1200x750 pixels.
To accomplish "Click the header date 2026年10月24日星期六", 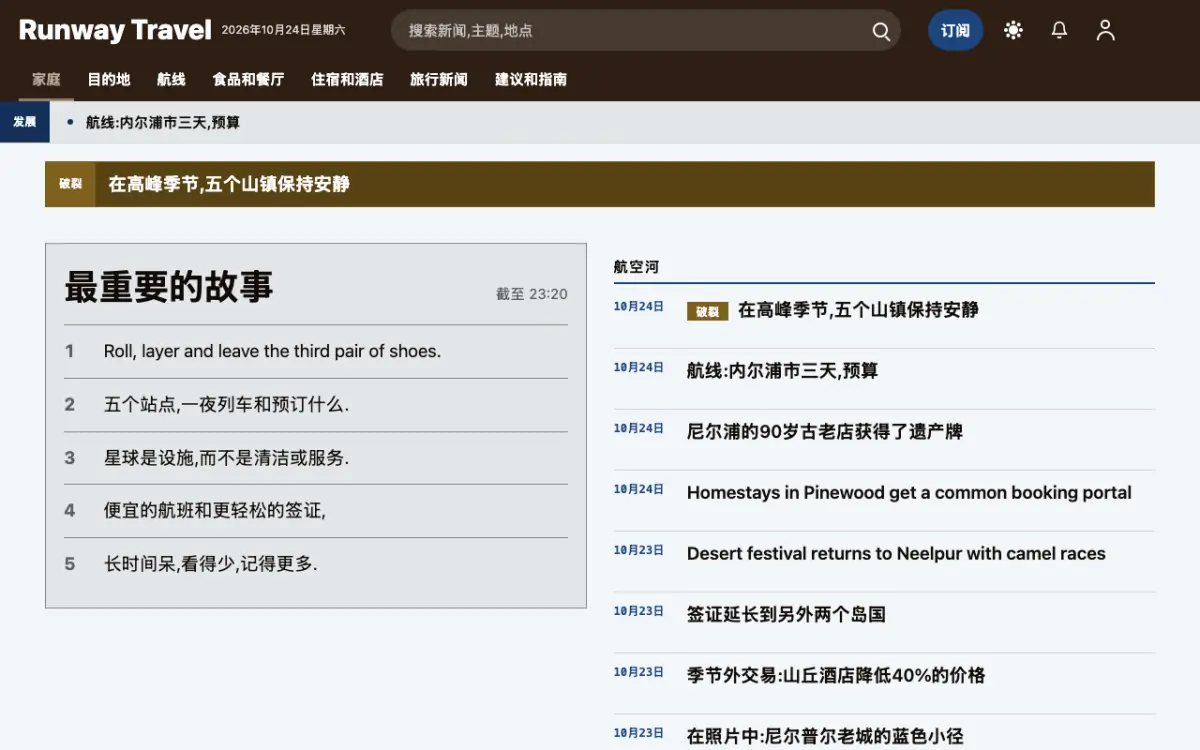I will [x=284, y=30].
